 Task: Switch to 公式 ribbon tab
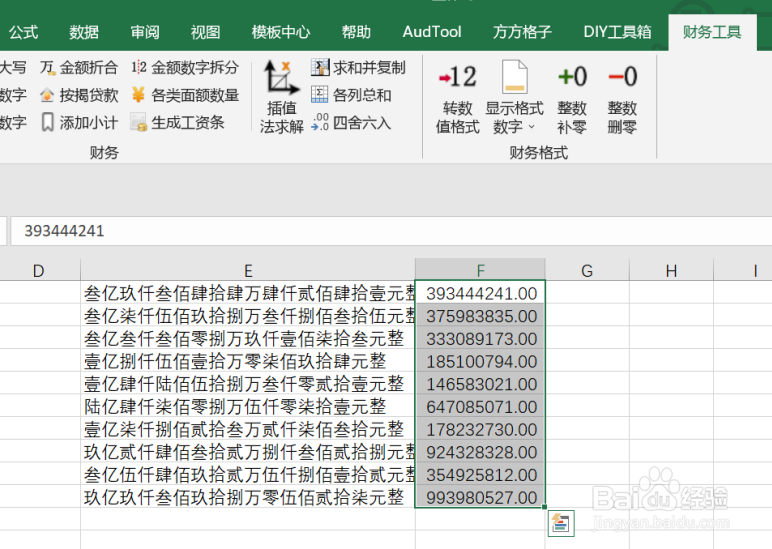23,32
